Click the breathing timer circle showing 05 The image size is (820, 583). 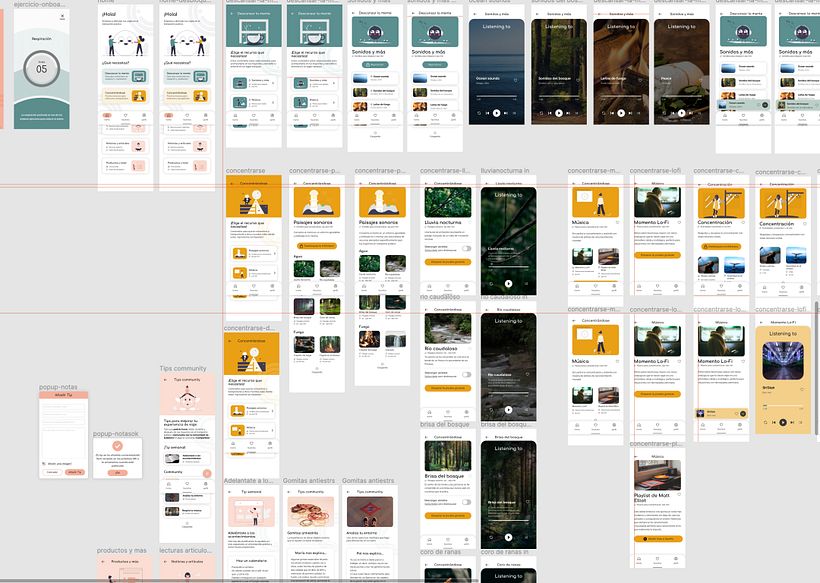click(41, 69)
